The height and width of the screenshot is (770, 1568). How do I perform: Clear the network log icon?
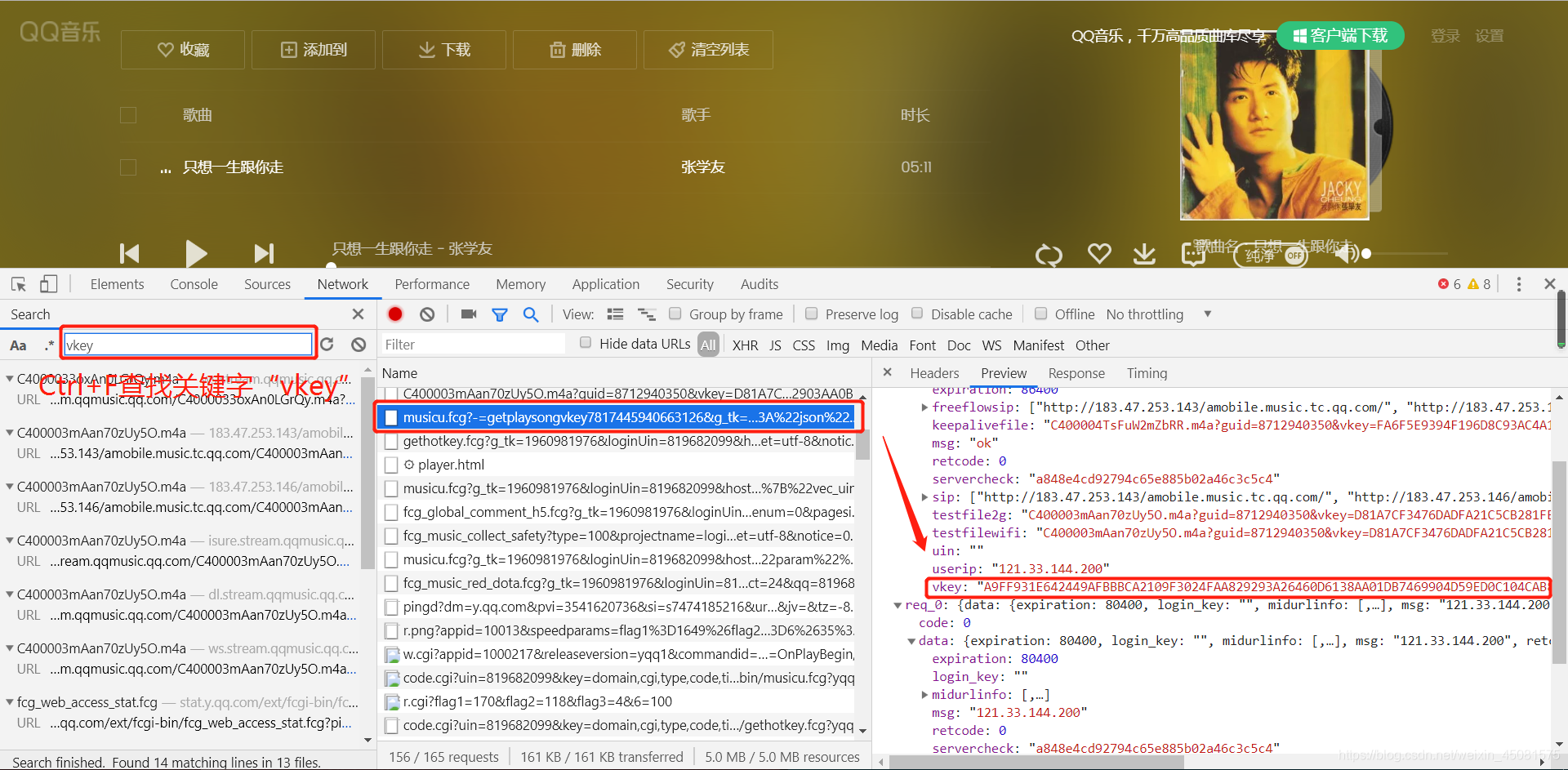(x=427, y=314)
